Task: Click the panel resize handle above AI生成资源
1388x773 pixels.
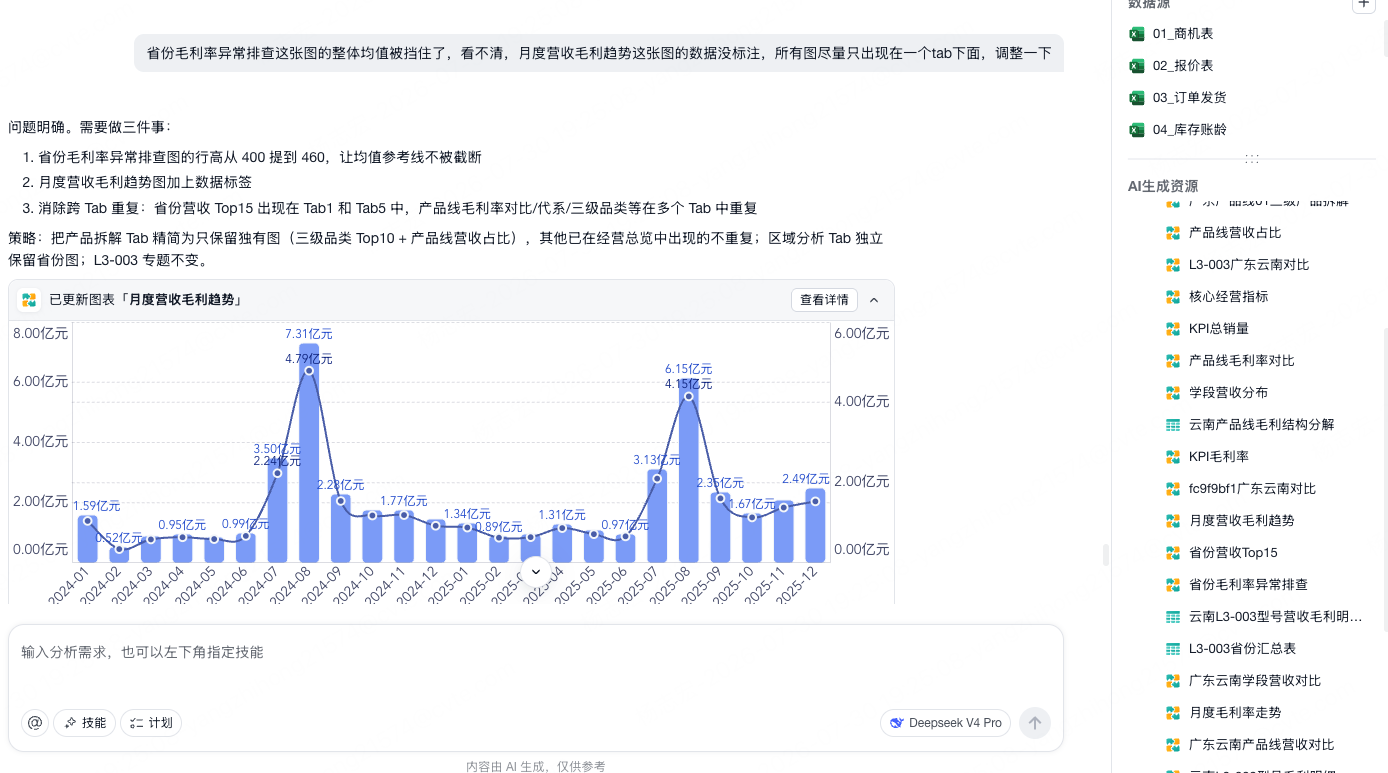Action: coord(1252,159)
